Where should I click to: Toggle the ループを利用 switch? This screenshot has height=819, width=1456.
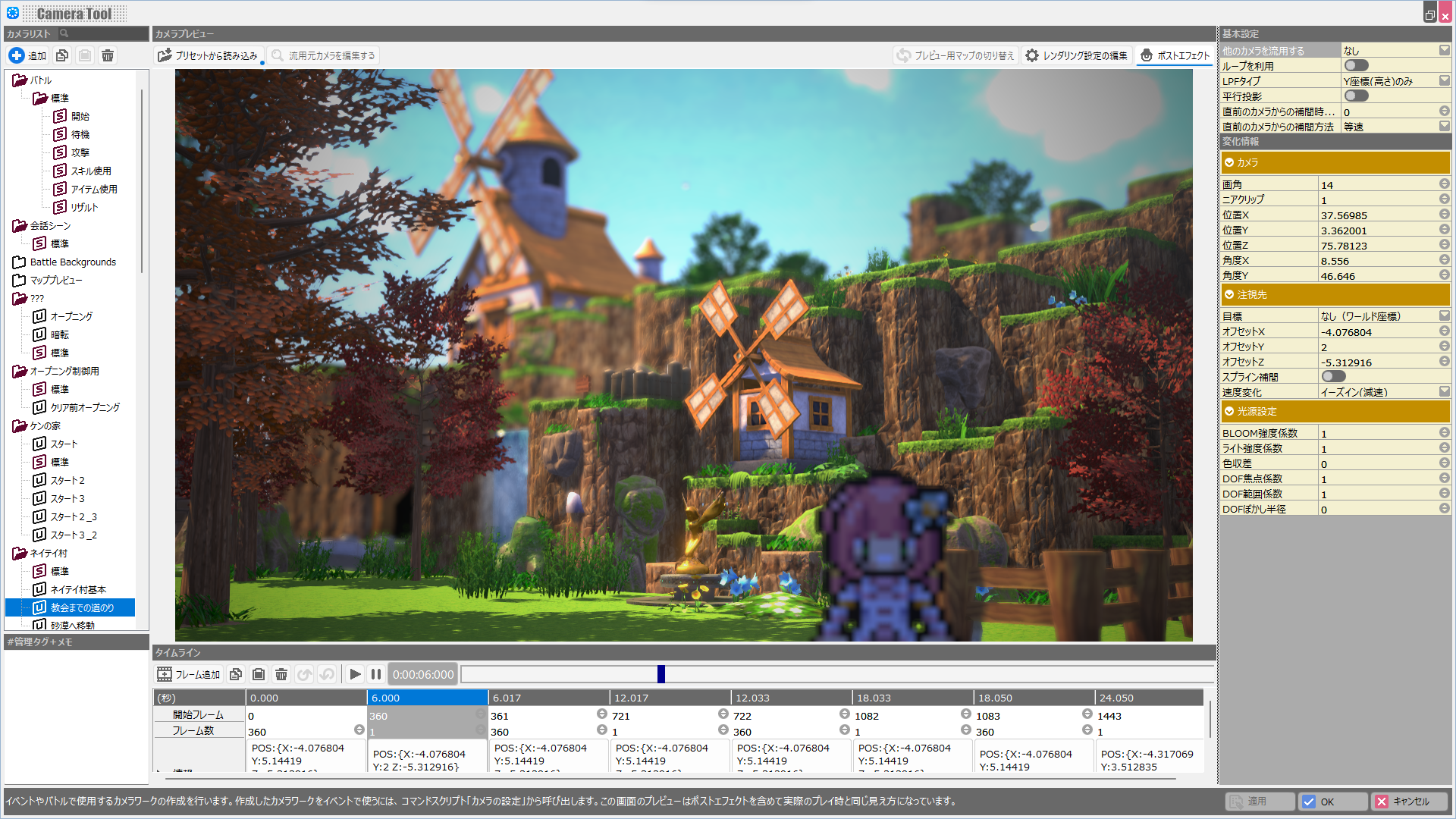[1356, 66]
